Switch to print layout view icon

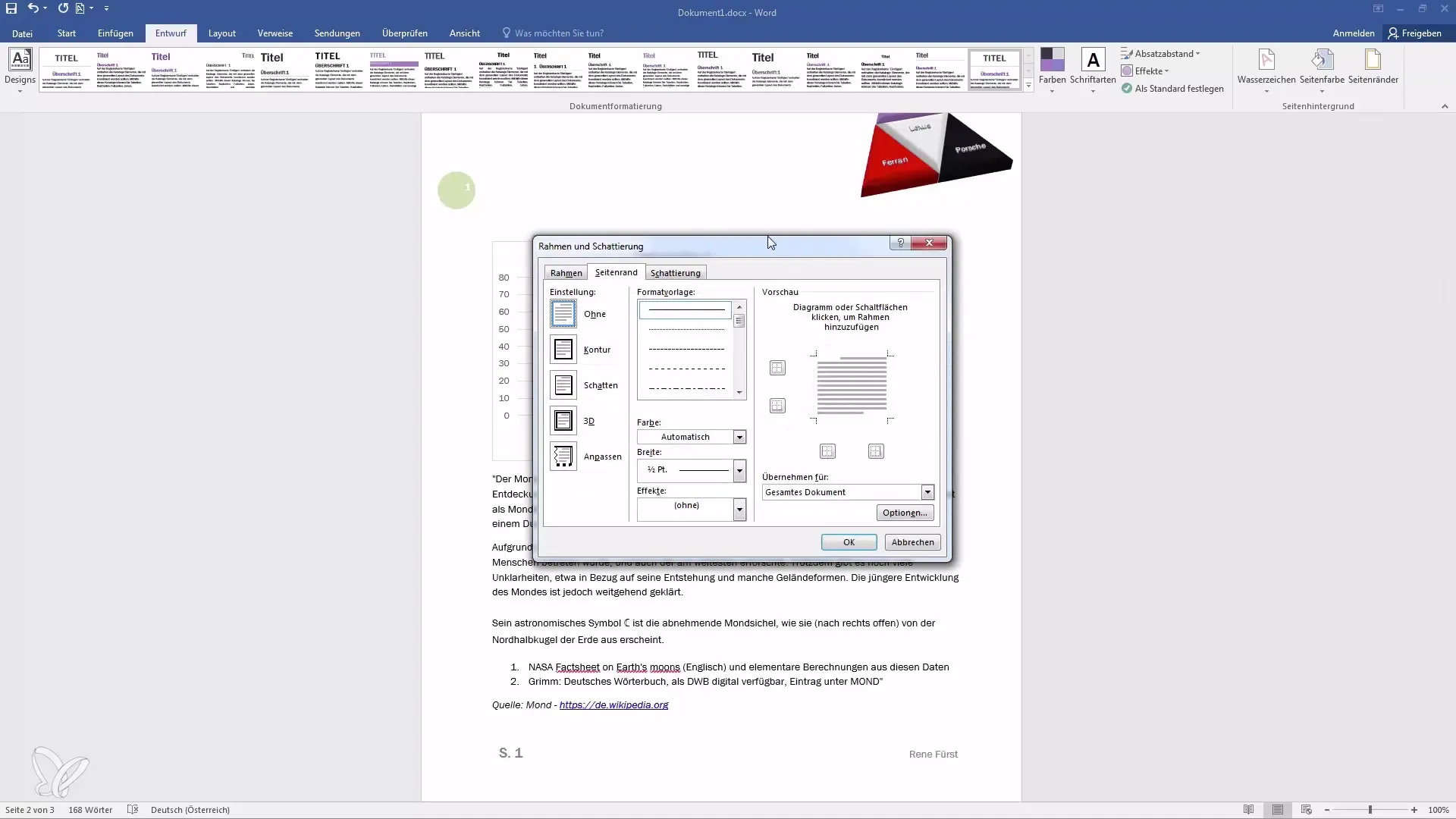tap(1278, 810)
